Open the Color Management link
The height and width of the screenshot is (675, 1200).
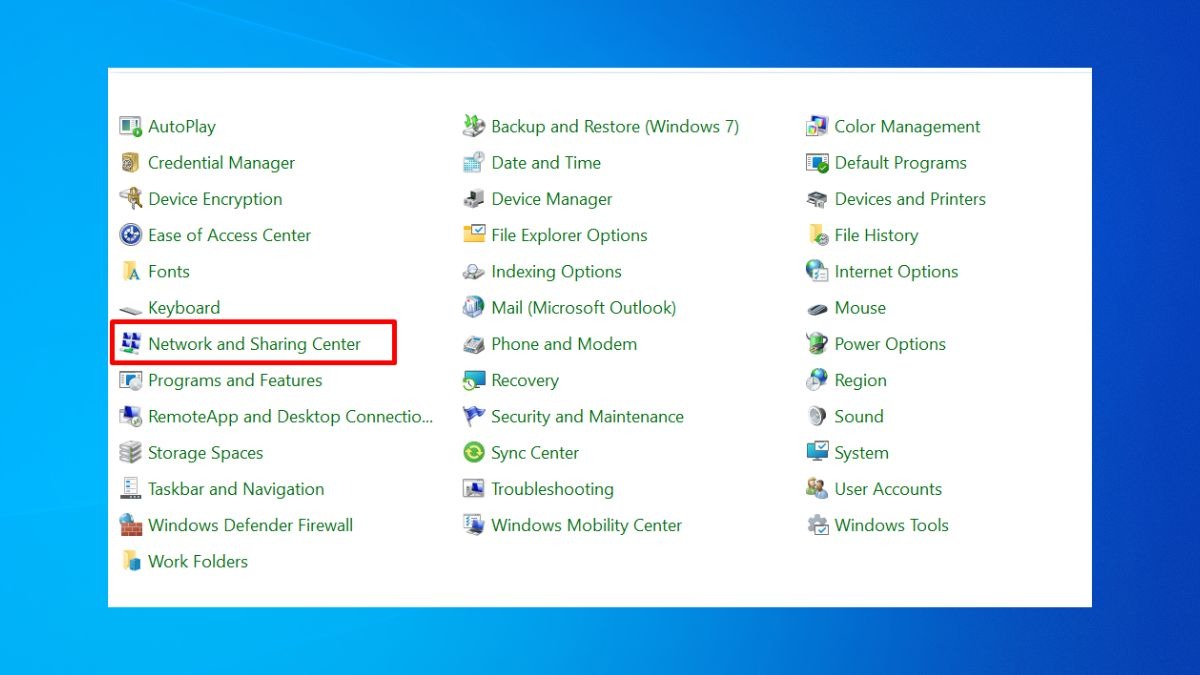pos(908,126)
